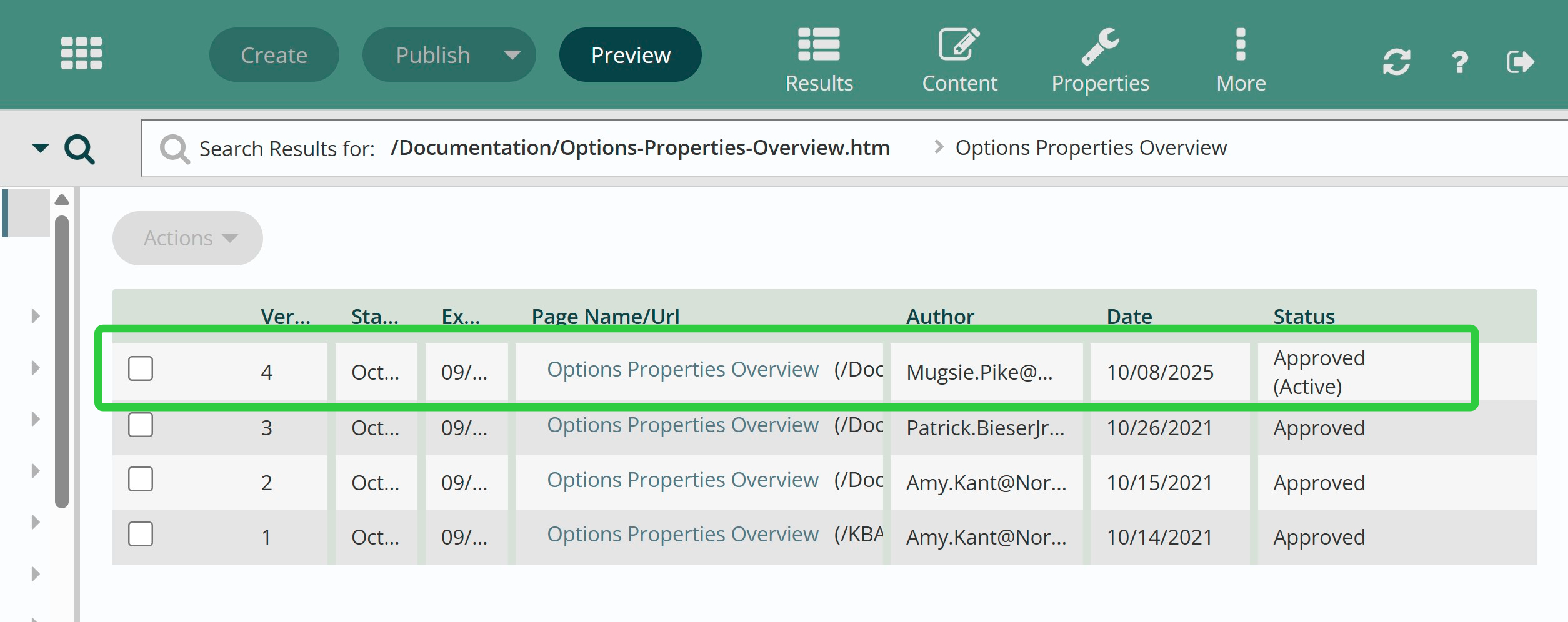
Task: Expand the Actions dropdown
Action: (187, 238)
